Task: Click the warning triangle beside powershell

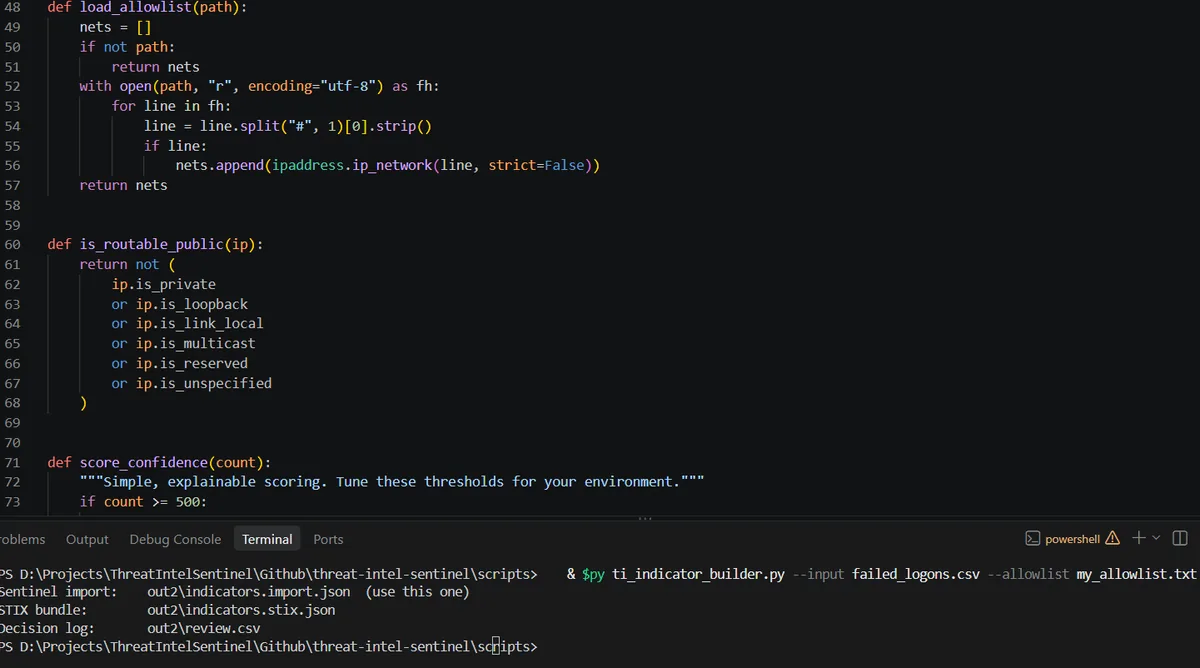Action: (x=1112, y=539)
